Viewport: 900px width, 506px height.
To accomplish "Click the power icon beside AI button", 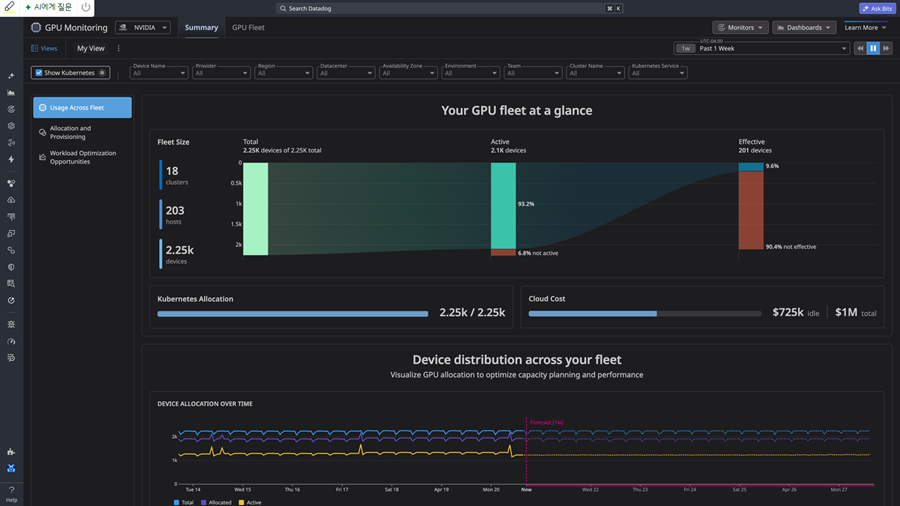I will [x=86, y=7].
